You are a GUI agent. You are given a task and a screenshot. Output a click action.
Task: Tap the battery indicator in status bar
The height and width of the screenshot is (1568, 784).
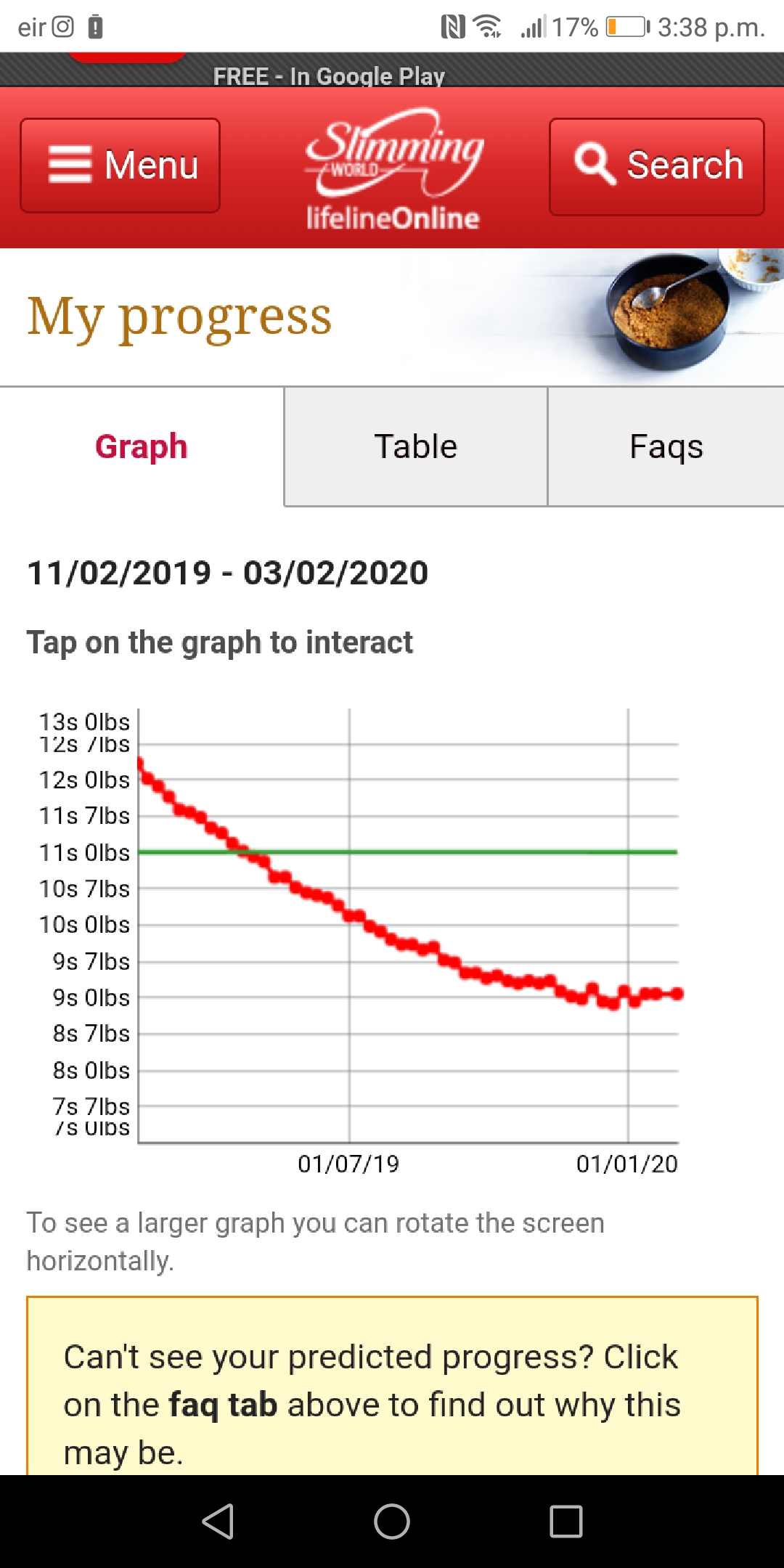tap(627, 27)
